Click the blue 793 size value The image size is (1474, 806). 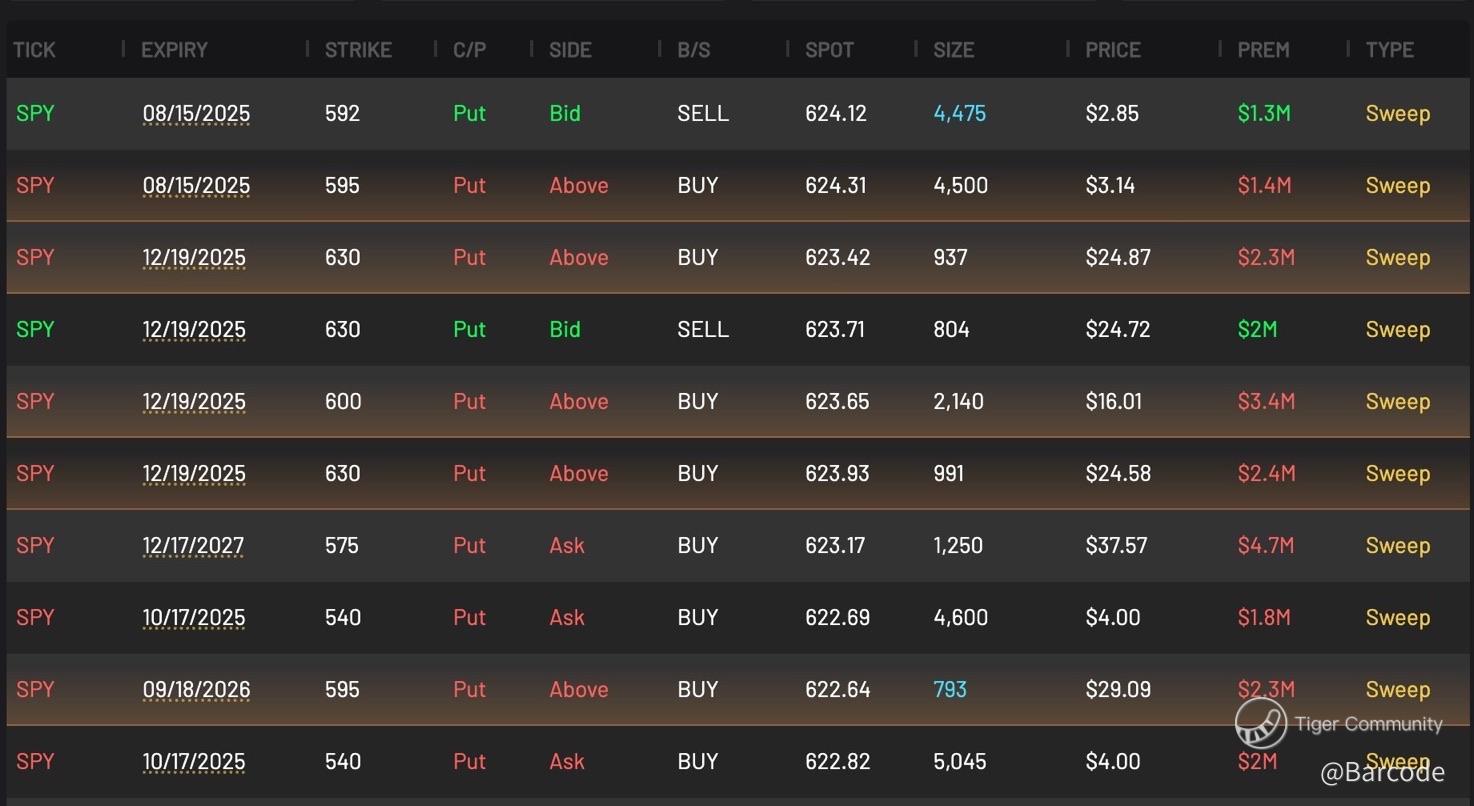coord(949,690)
